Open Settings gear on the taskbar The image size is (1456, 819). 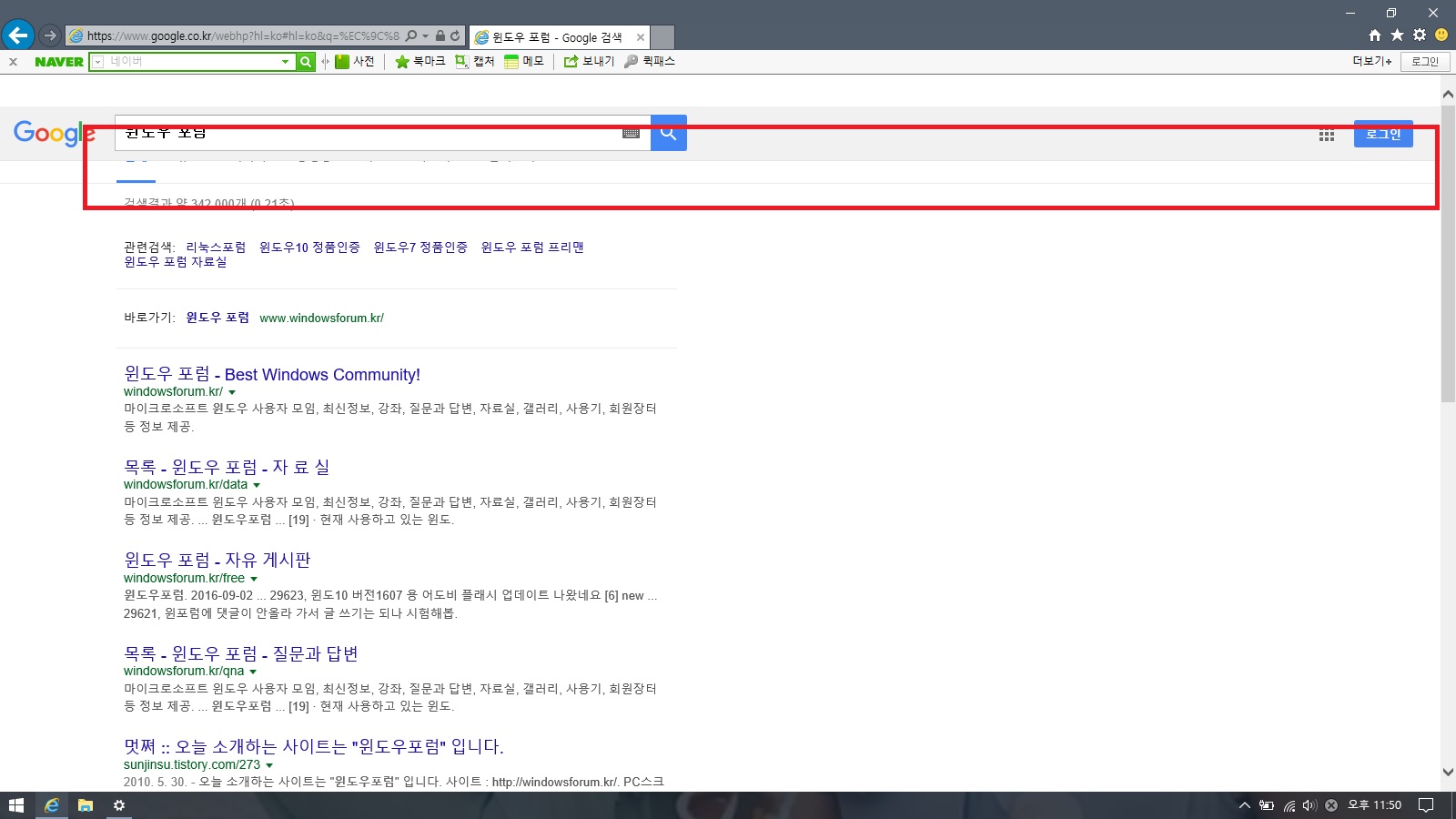(119, 805)
